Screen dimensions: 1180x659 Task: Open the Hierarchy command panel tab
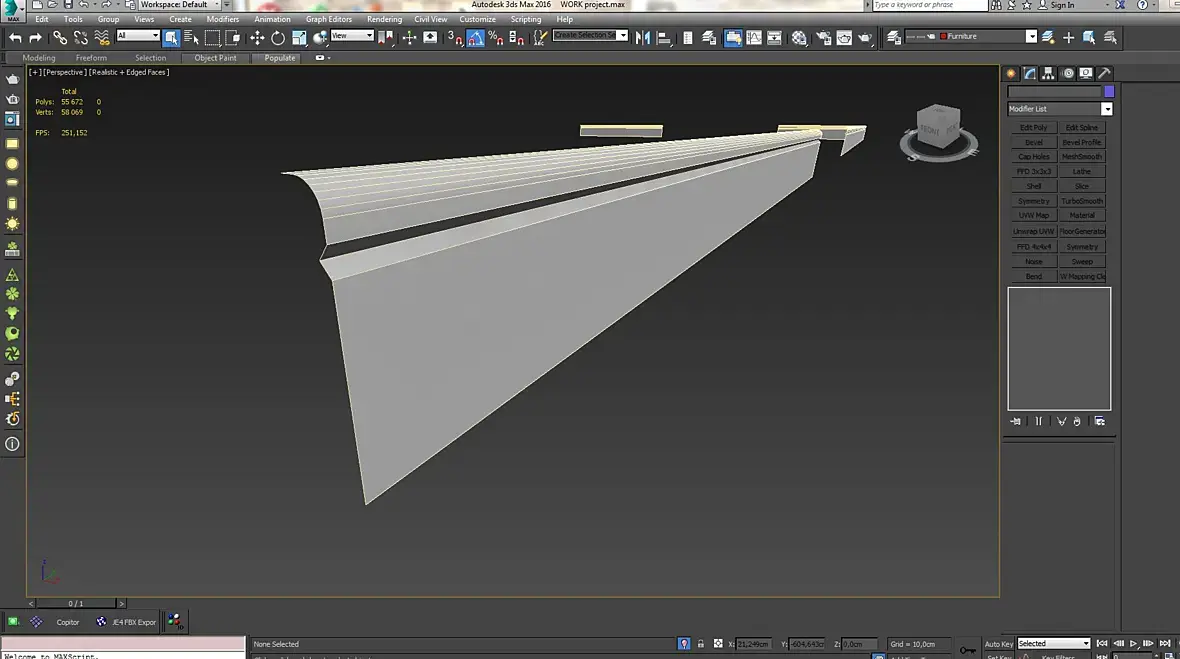(x=1048, y=73)
